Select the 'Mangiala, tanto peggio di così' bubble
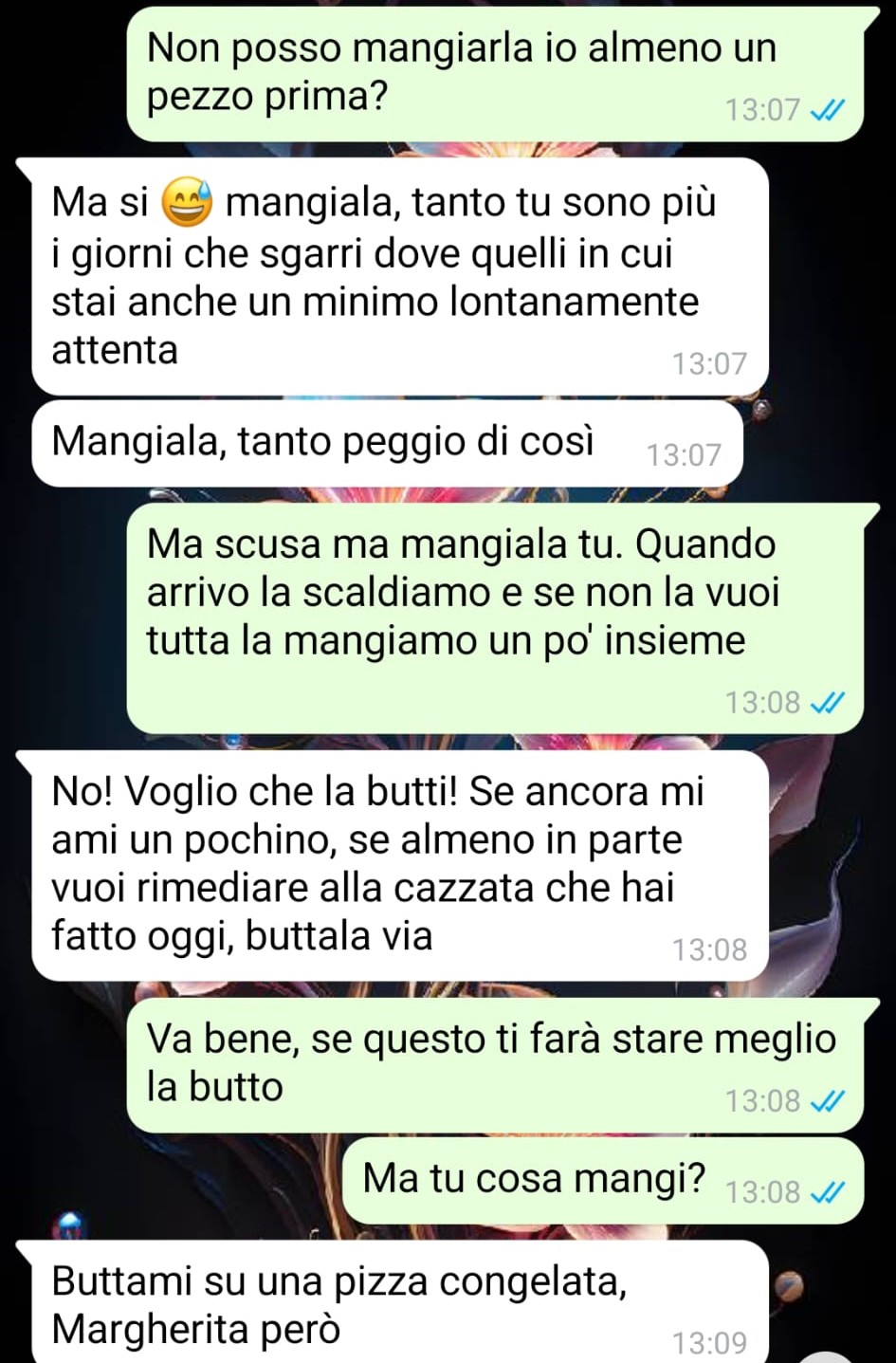 387,444
